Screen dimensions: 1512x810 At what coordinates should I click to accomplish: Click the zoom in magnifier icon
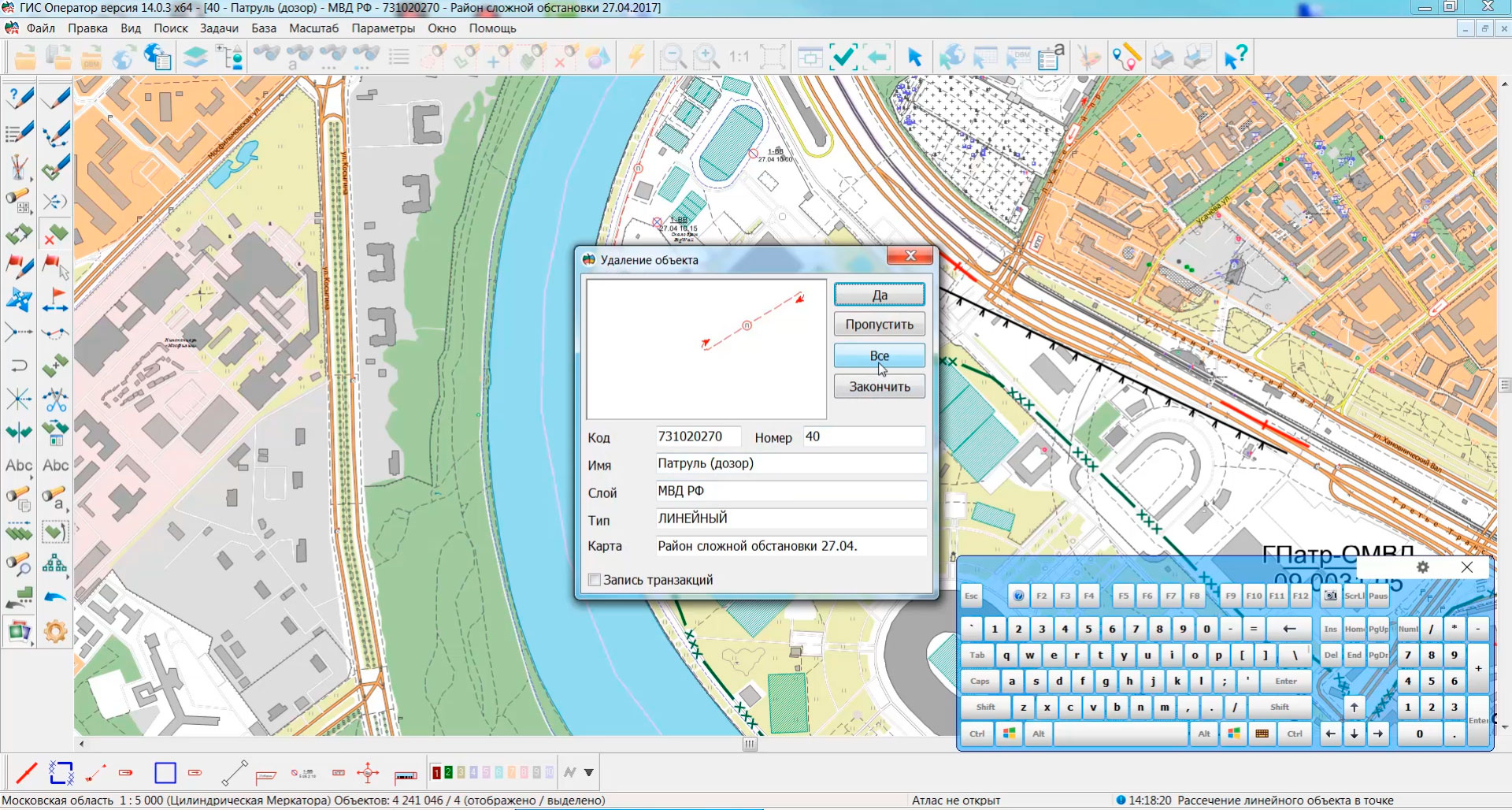tap(706, 58)
